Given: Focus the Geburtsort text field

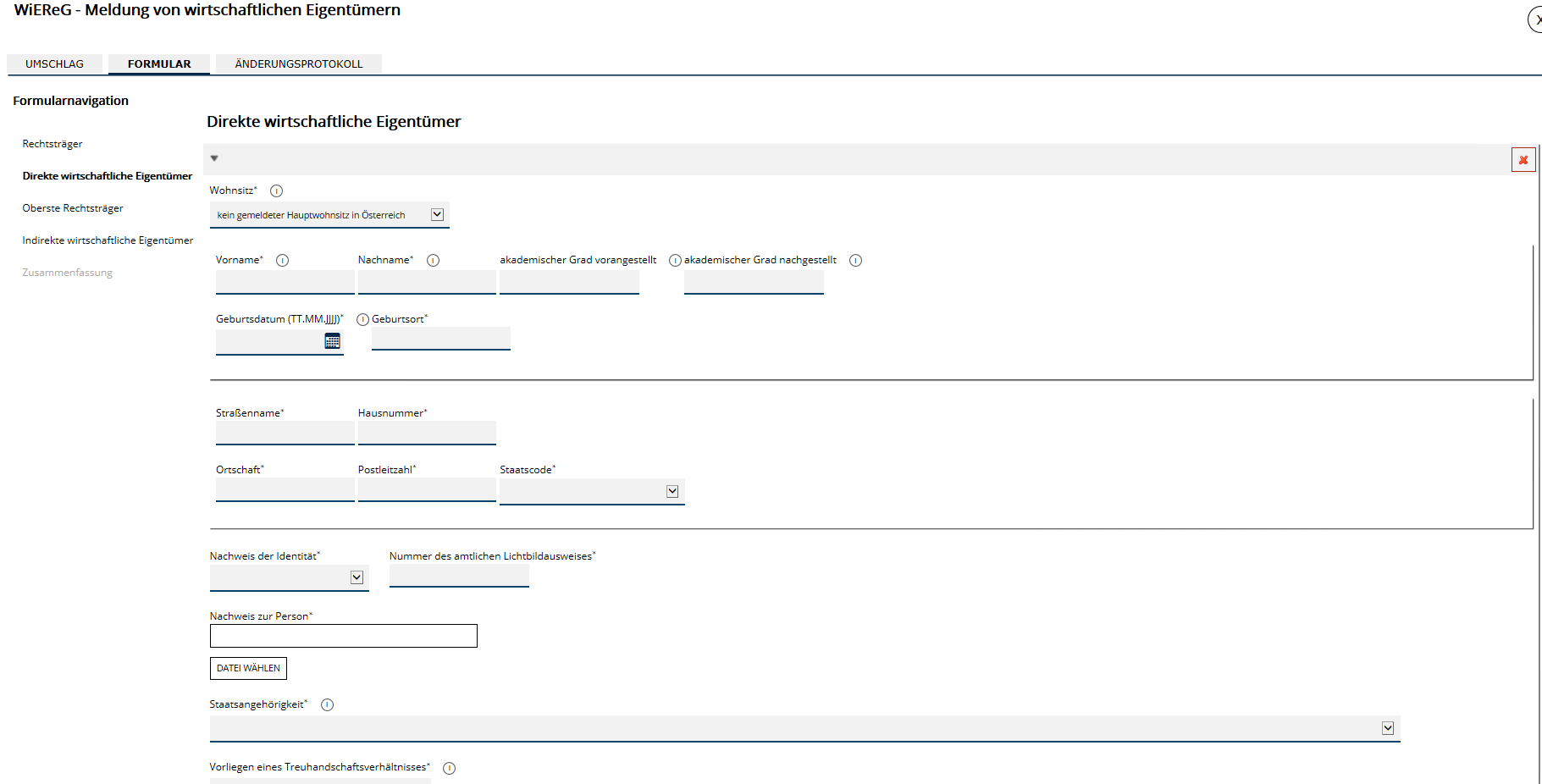Looking at the screenshot, I should click(440, 339).
